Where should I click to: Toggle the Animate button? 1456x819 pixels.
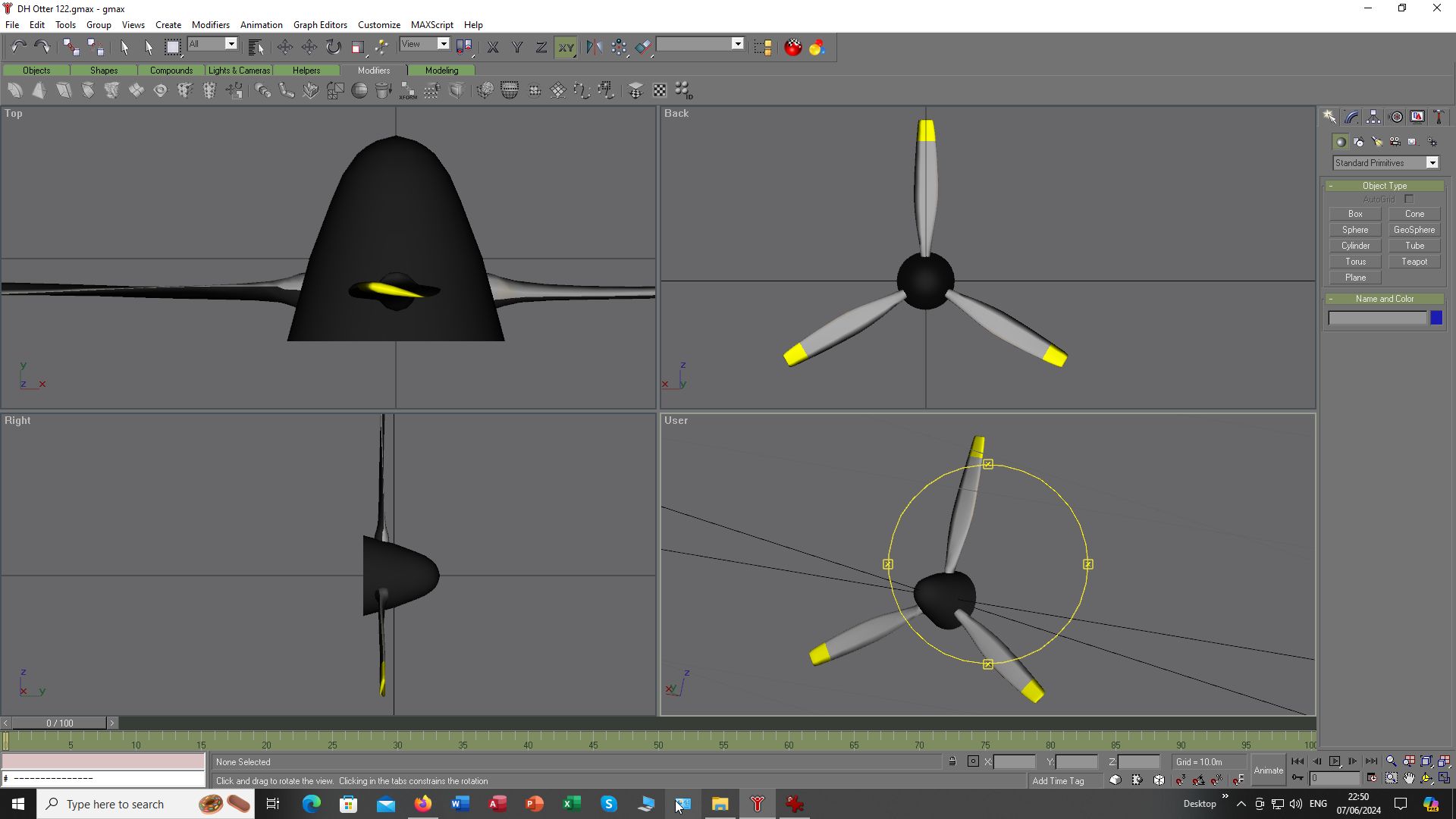tap(1268, 770)
